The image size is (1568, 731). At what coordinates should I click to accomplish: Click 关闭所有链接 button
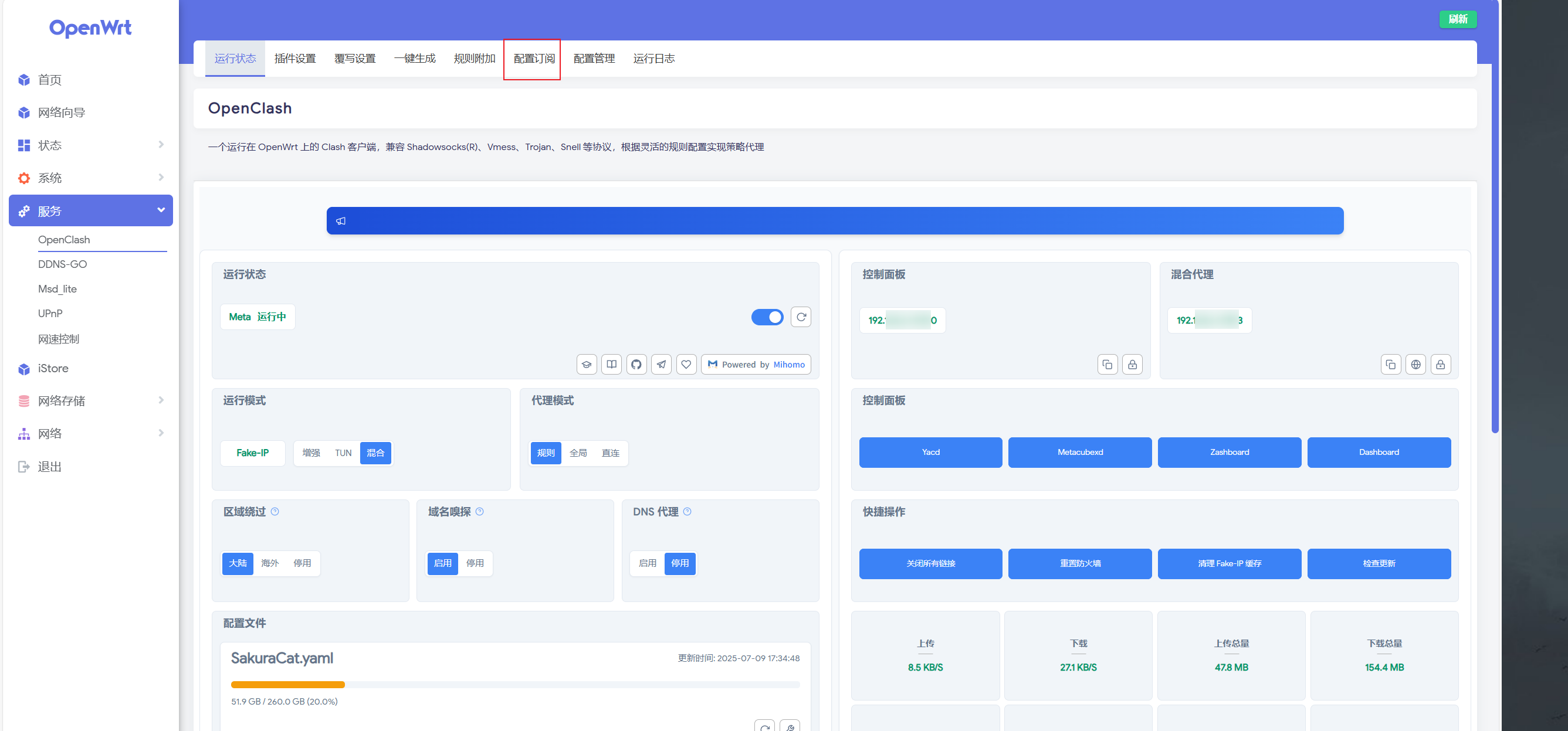[x=931, y=564]
